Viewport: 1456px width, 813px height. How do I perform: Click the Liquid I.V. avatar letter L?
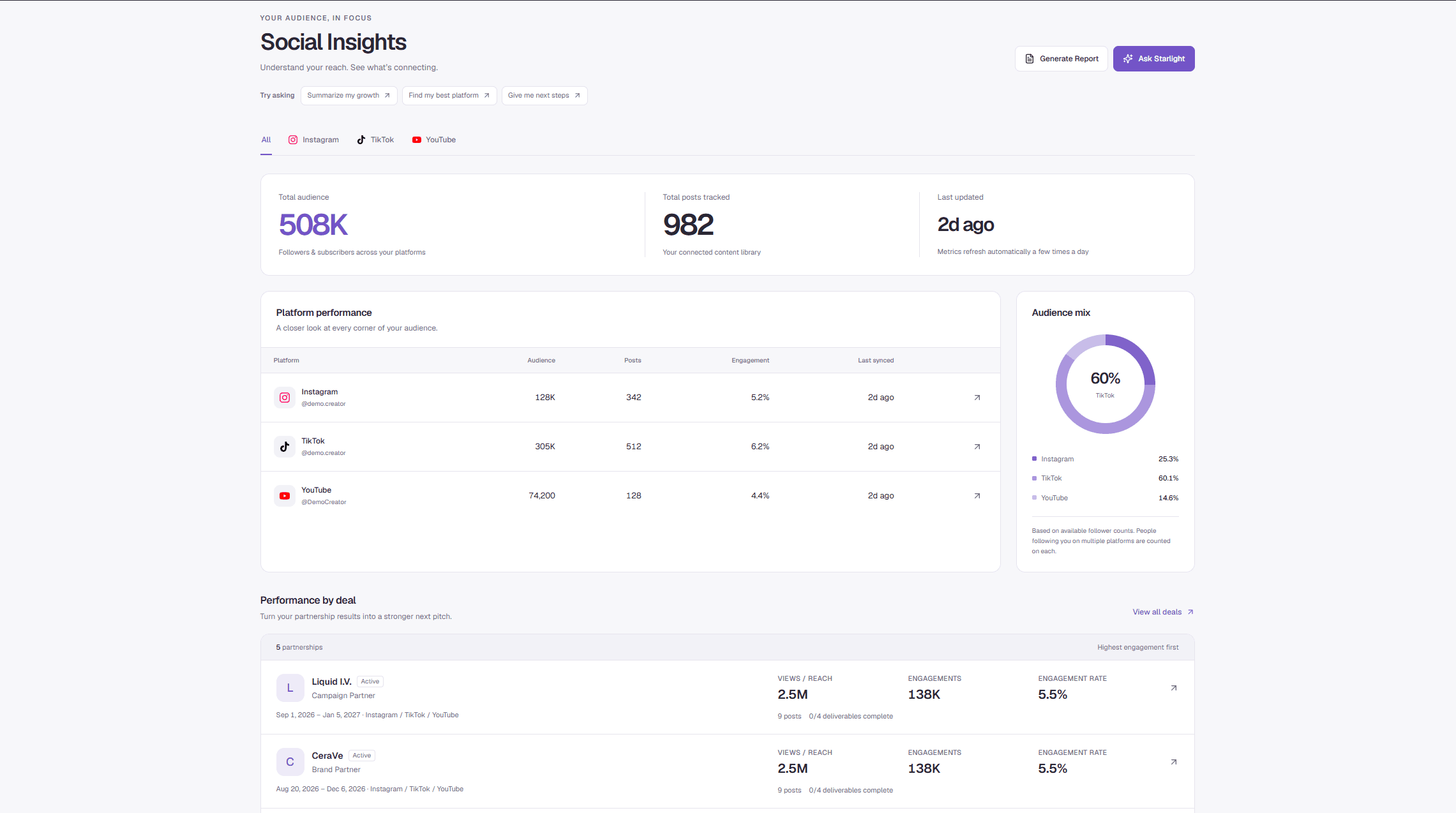point(290,688)
